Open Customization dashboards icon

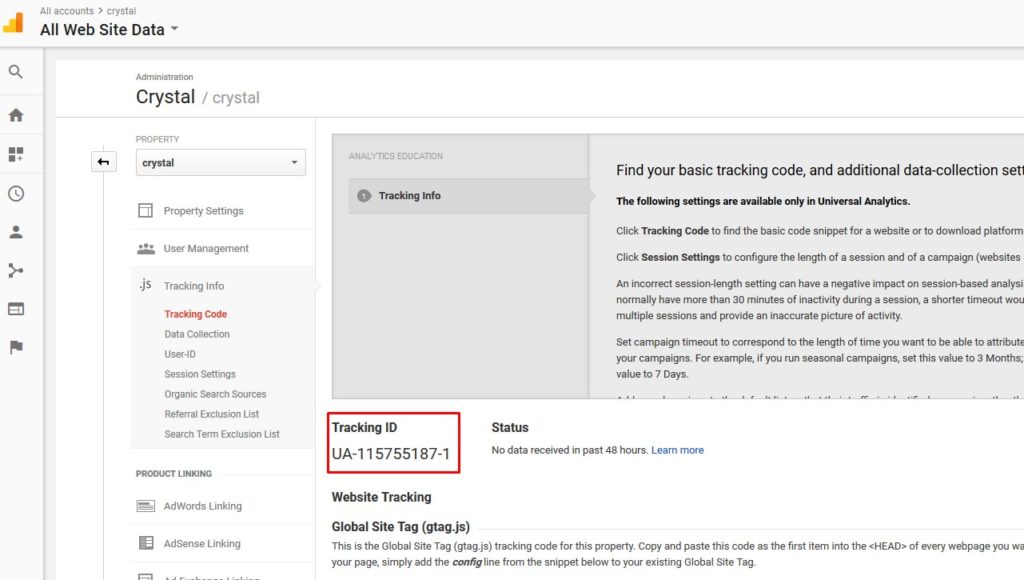[x=16, y=154]
